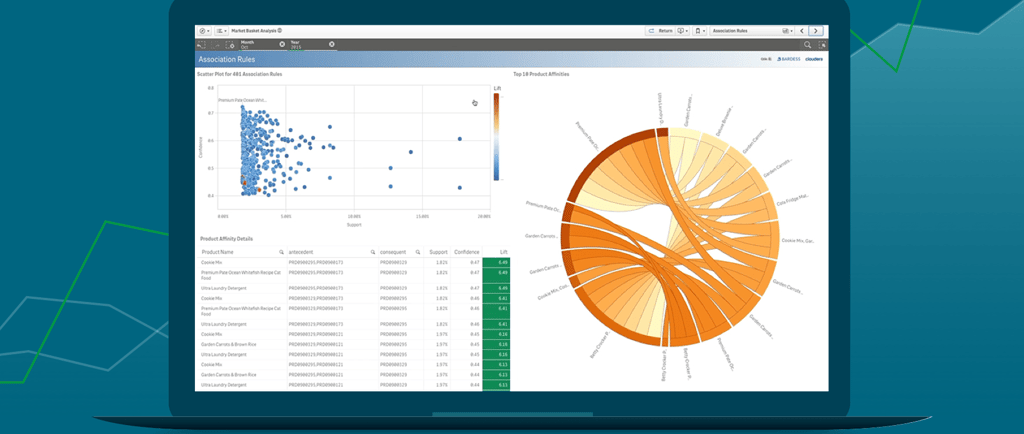Step back in selections
1024x434 pixels.
[x=201, y=44]
